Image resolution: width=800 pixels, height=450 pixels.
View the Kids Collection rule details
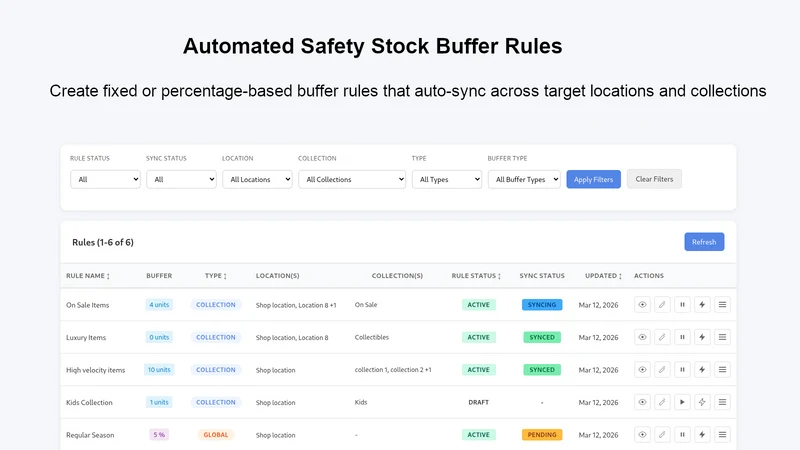point(642,402)
